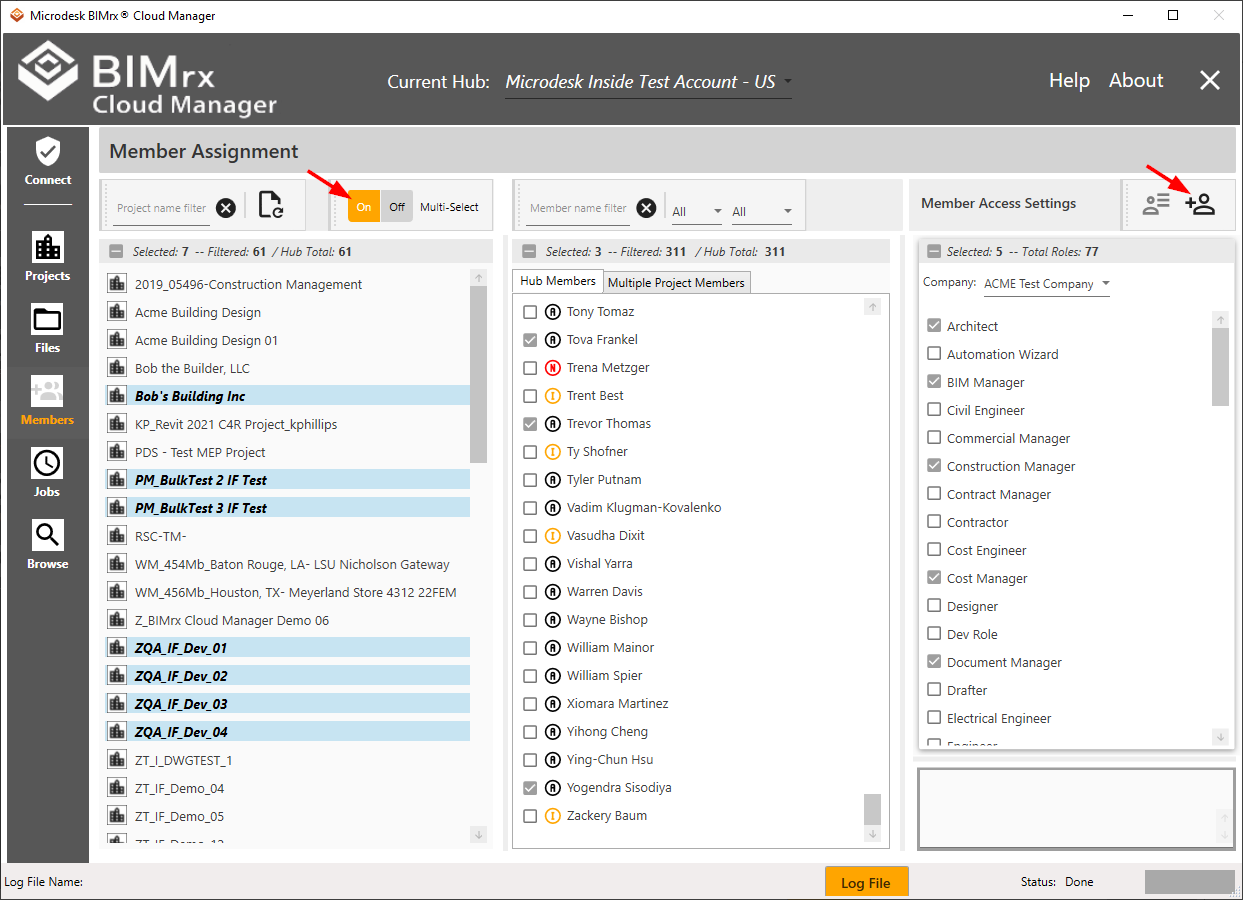This screenshot has width=1243, height=900.
Task: Click the status icon beside Zackery Baum
Action: (552, 816)
